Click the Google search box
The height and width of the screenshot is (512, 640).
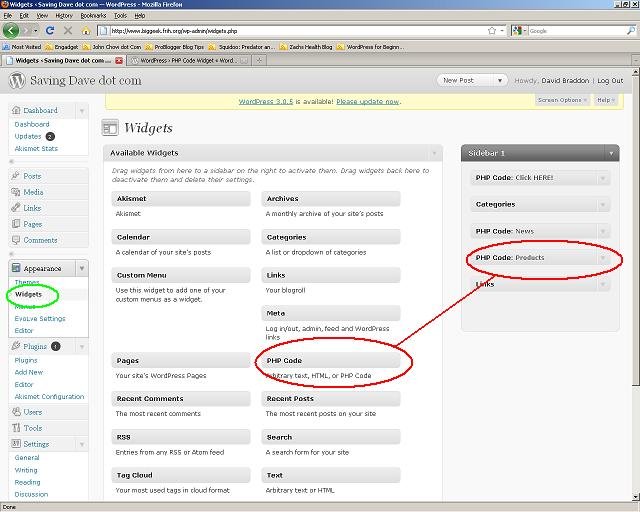point(576,31)
